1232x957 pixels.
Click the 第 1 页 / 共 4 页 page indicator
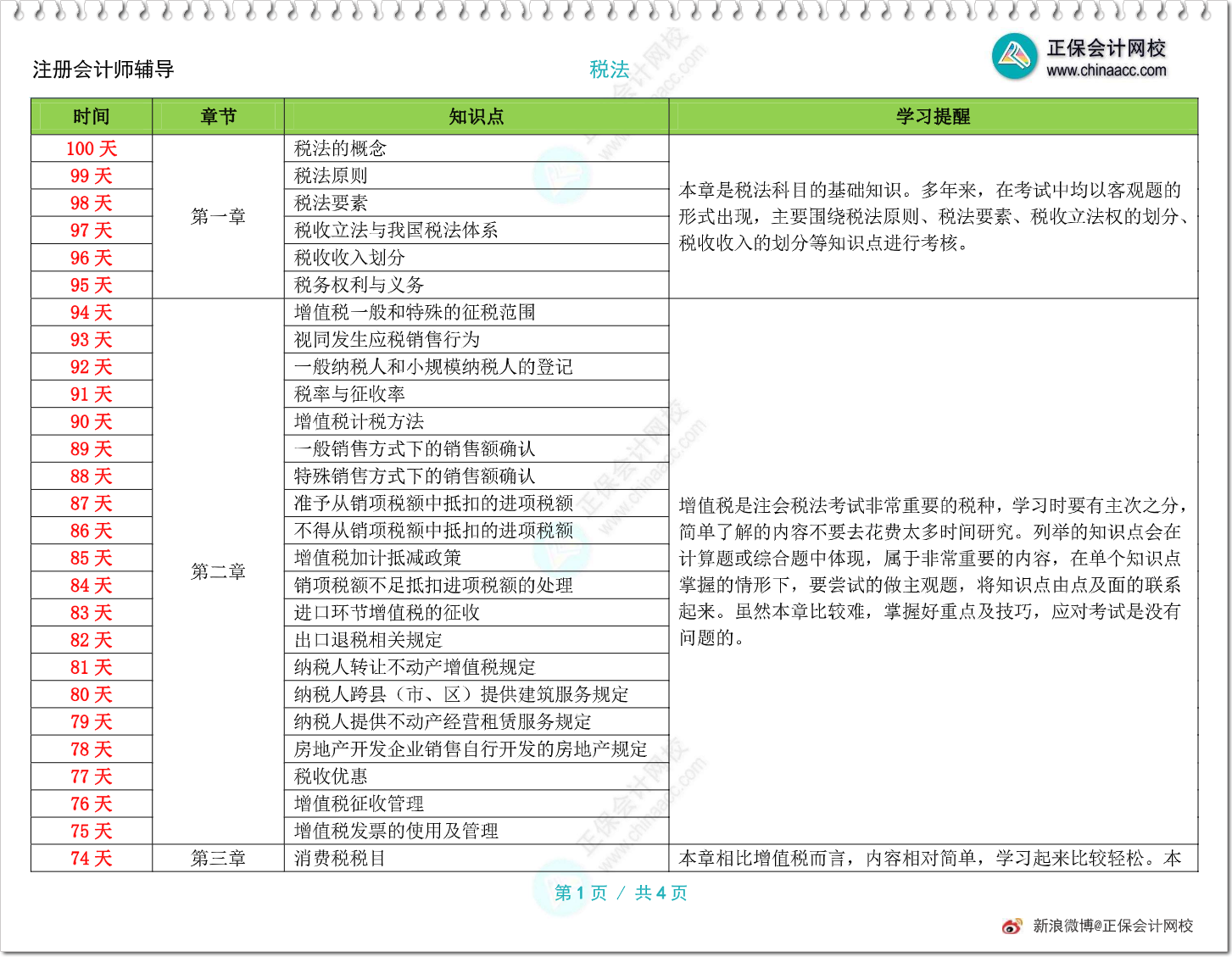click(x=621, y=893)
